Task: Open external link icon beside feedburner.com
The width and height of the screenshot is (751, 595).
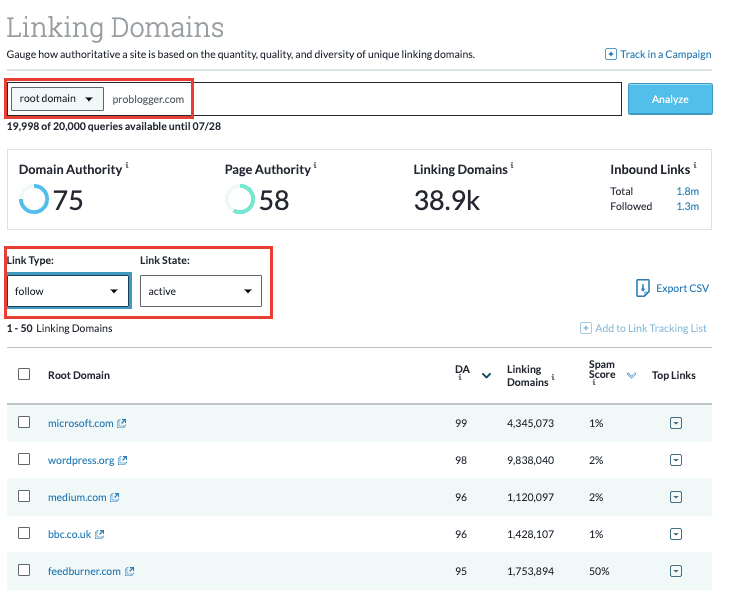Action: click(x=130, y=572)
